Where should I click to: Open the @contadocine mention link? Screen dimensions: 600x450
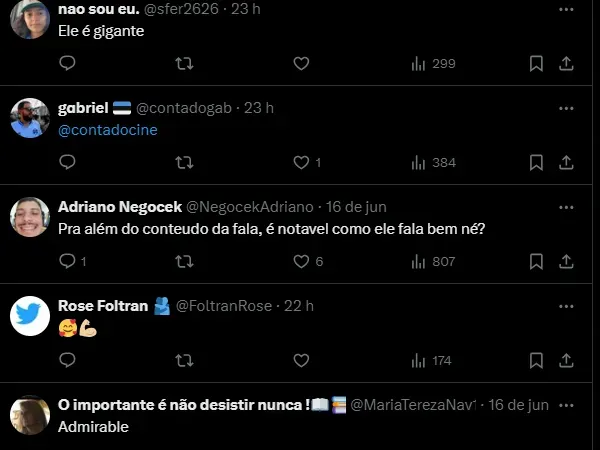(108, 130)
